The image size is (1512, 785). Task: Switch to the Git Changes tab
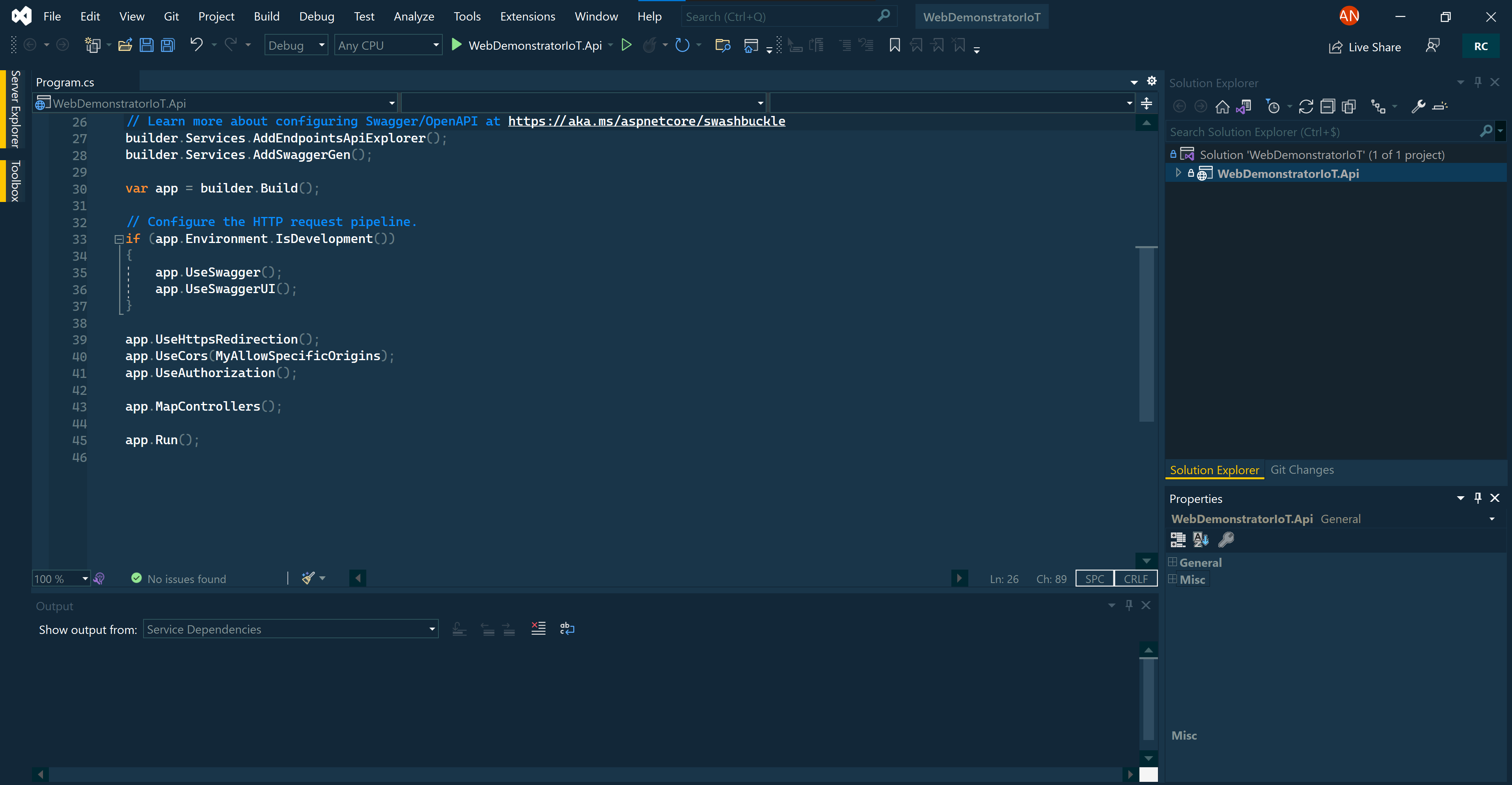[x=1303, y=469]
